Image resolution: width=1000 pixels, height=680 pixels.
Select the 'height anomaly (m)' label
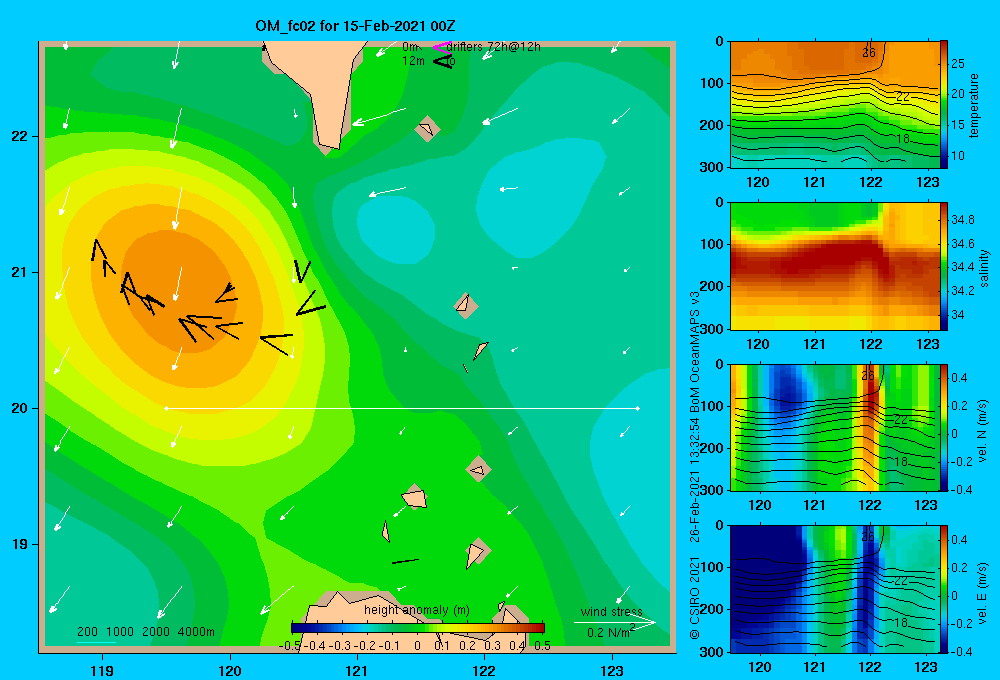(416, 610)
